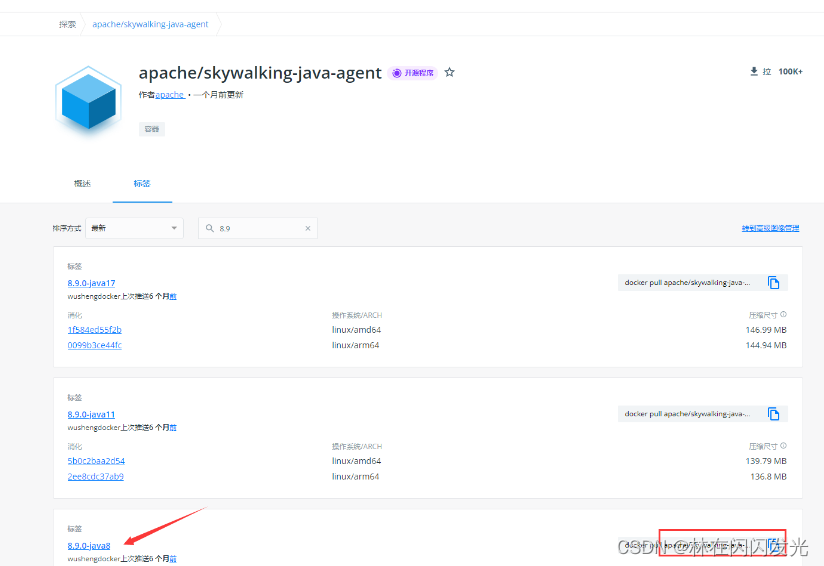Copy docker pull command for 8.9.0-java17

[773, 283]
